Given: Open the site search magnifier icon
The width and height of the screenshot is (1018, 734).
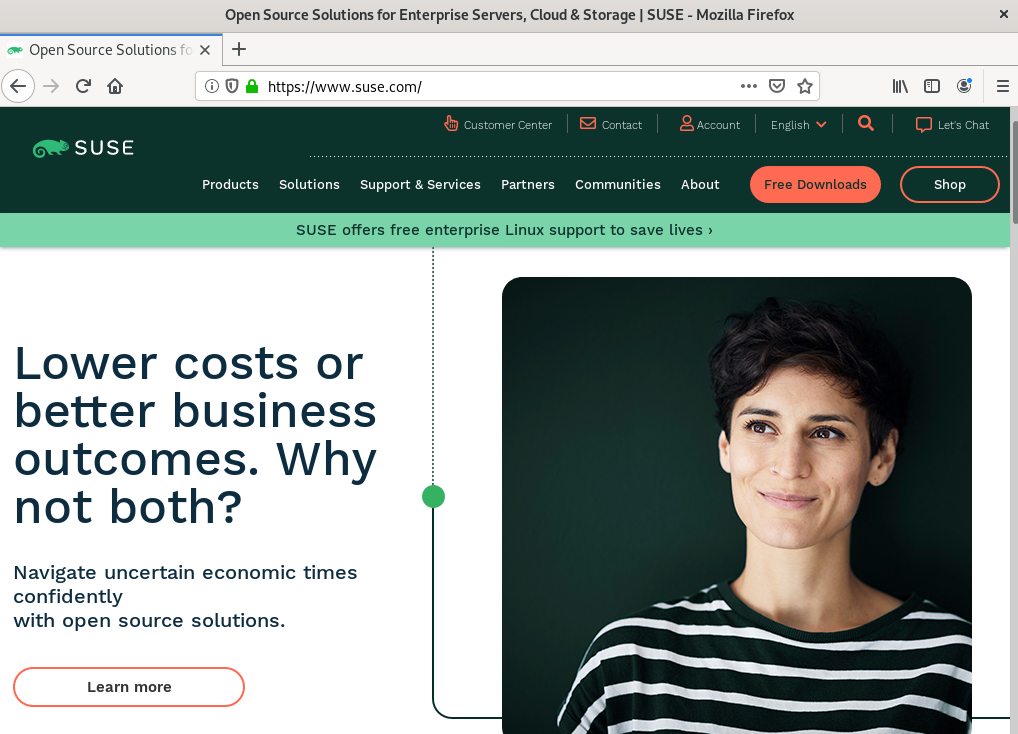Looking at the screenshot, I should (865, 123).
